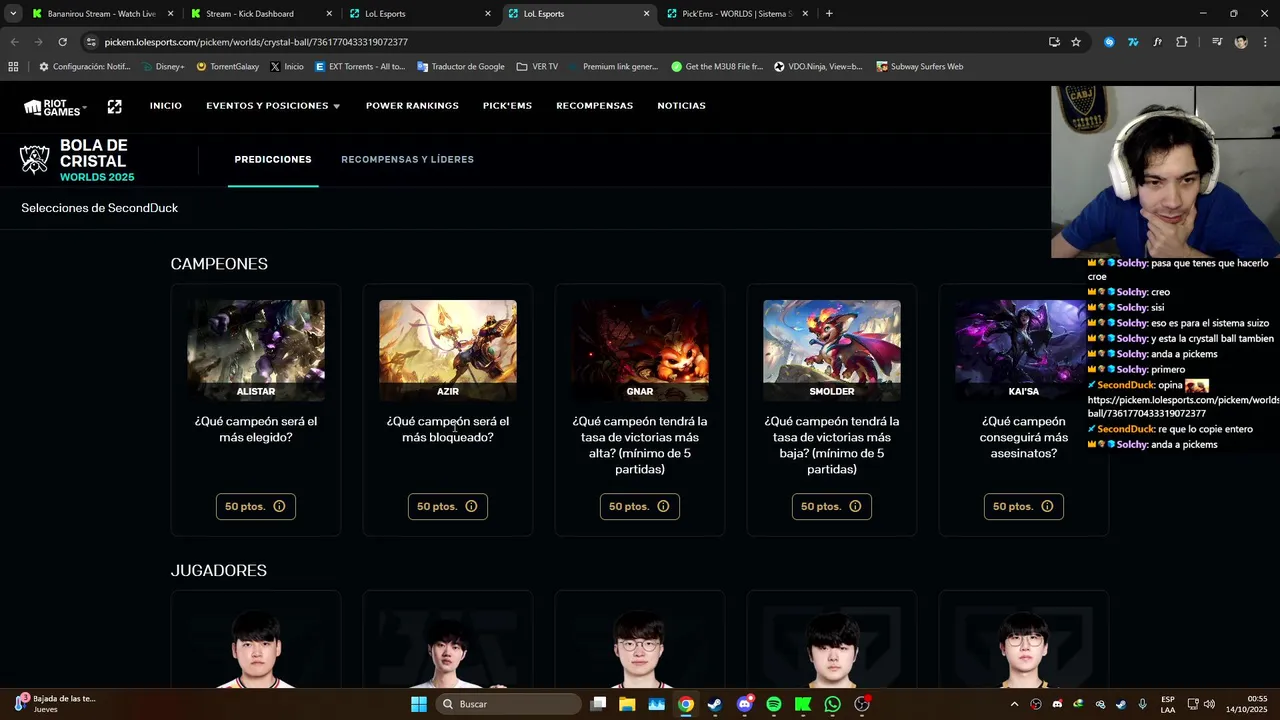The width and height of the screenshot is (1280, 720).
Task: Open the TorrentGalaxy bookmark
Action: [227, 67]
